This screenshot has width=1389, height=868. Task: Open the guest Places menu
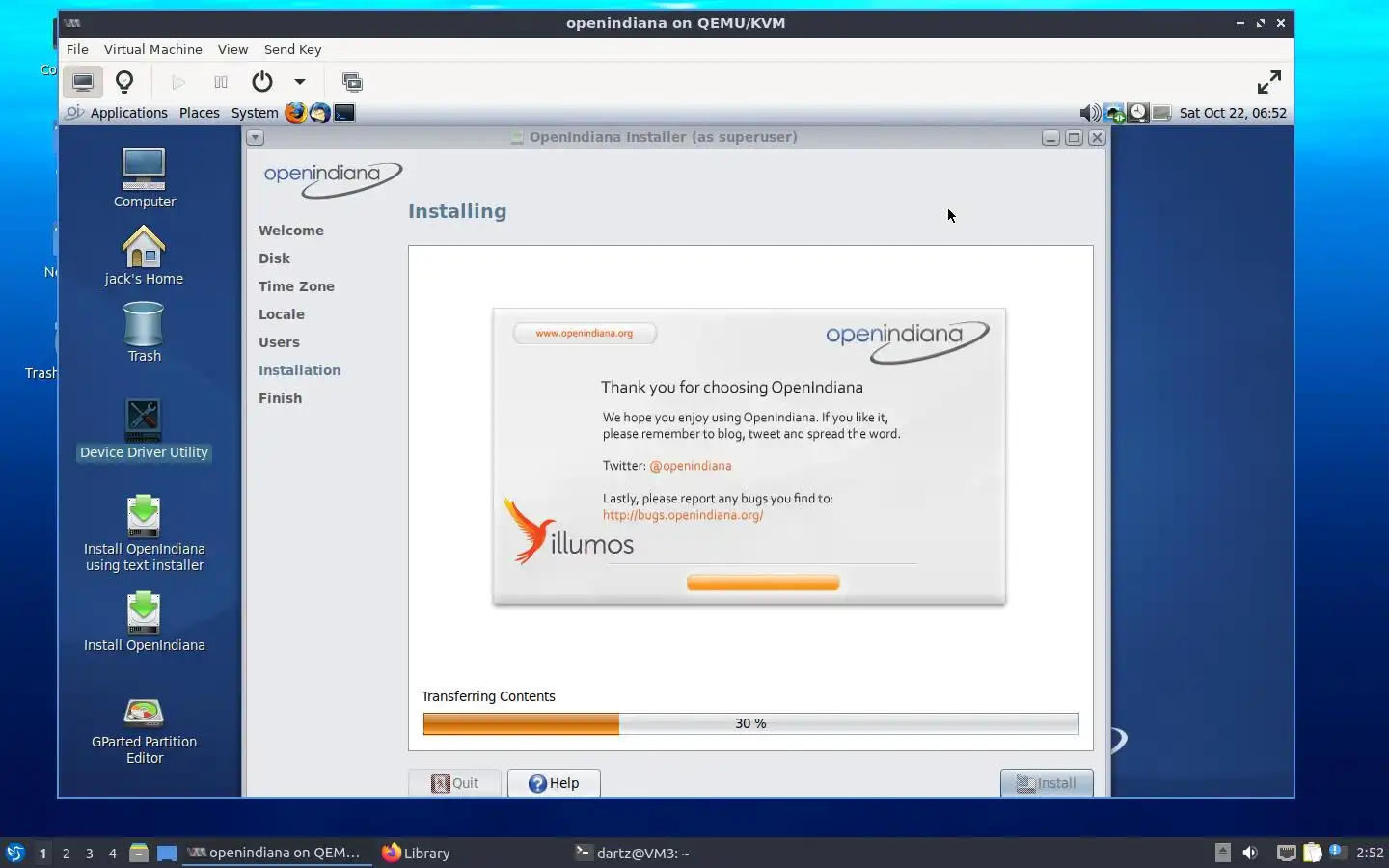200,113
